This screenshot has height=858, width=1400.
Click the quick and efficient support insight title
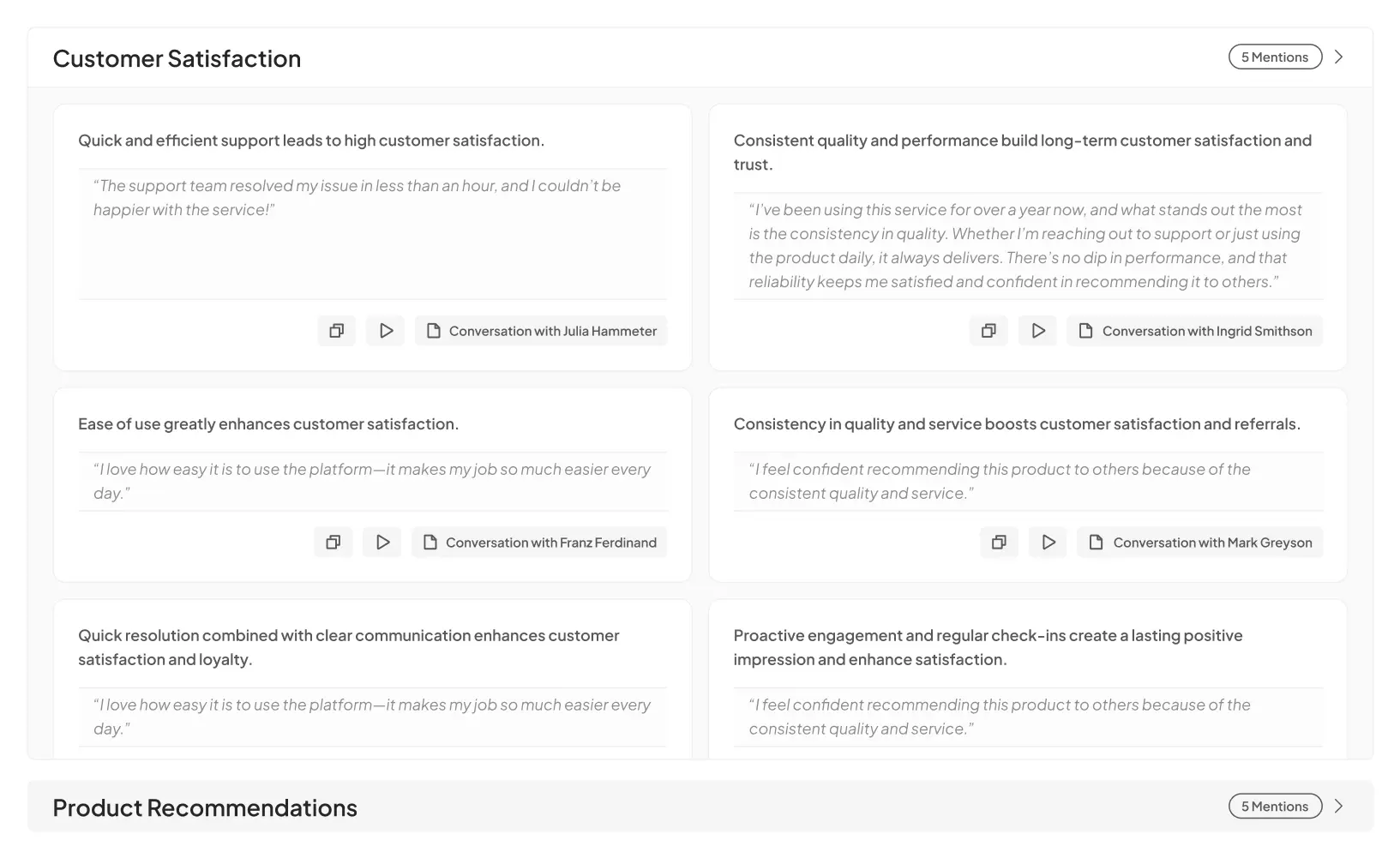pos(311,141)
